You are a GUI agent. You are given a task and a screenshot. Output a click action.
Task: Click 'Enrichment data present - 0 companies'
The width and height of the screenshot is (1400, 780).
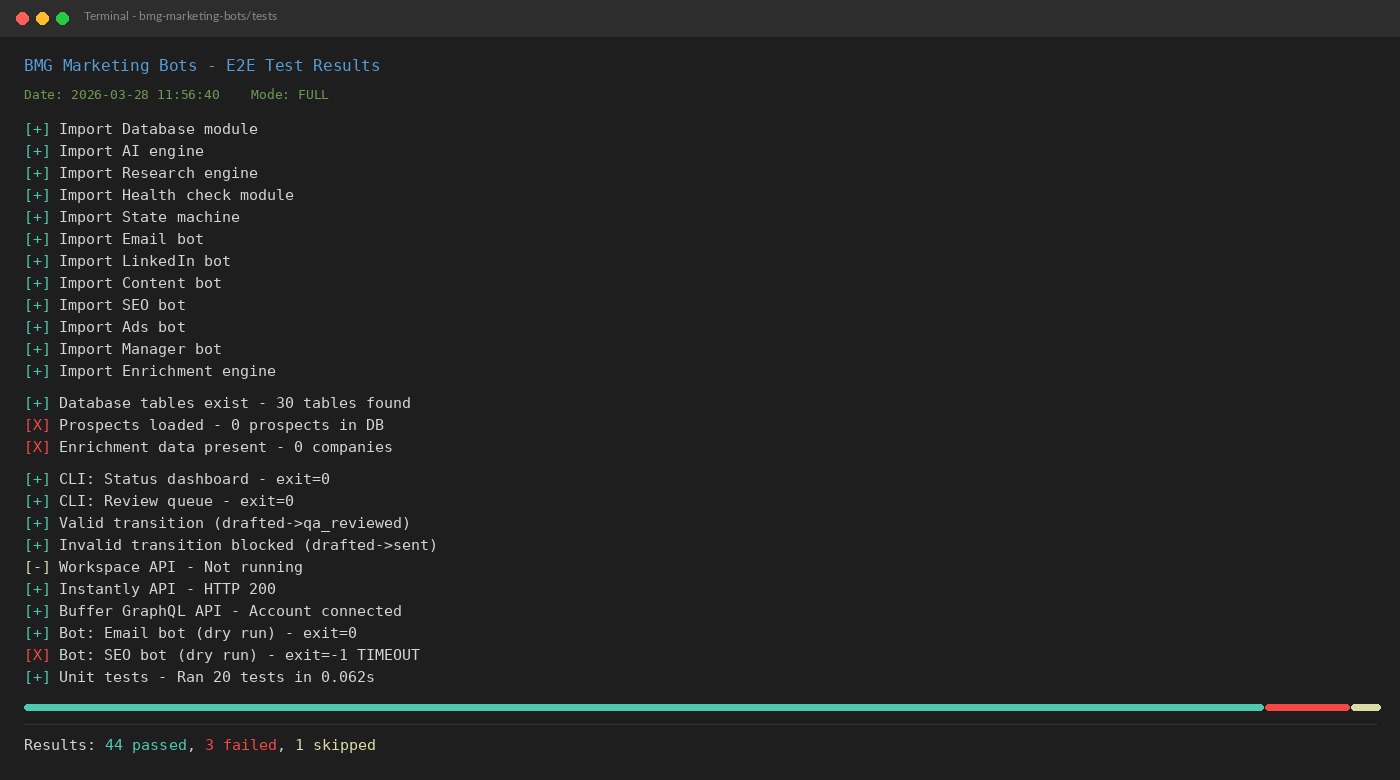pos(226,447)
